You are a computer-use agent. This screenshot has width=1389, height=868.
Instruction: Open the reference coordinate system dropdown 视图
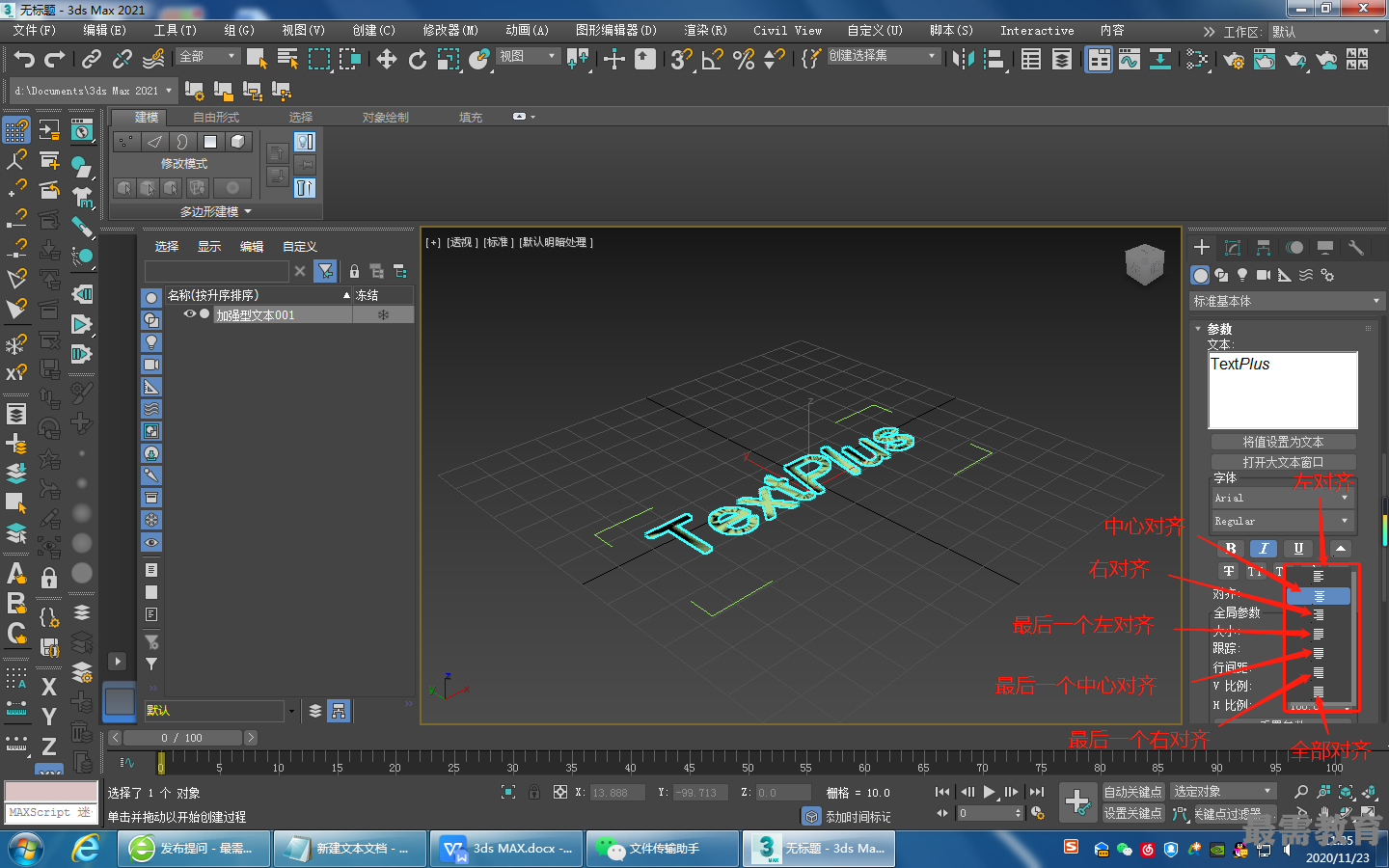(x=529, y=56)
